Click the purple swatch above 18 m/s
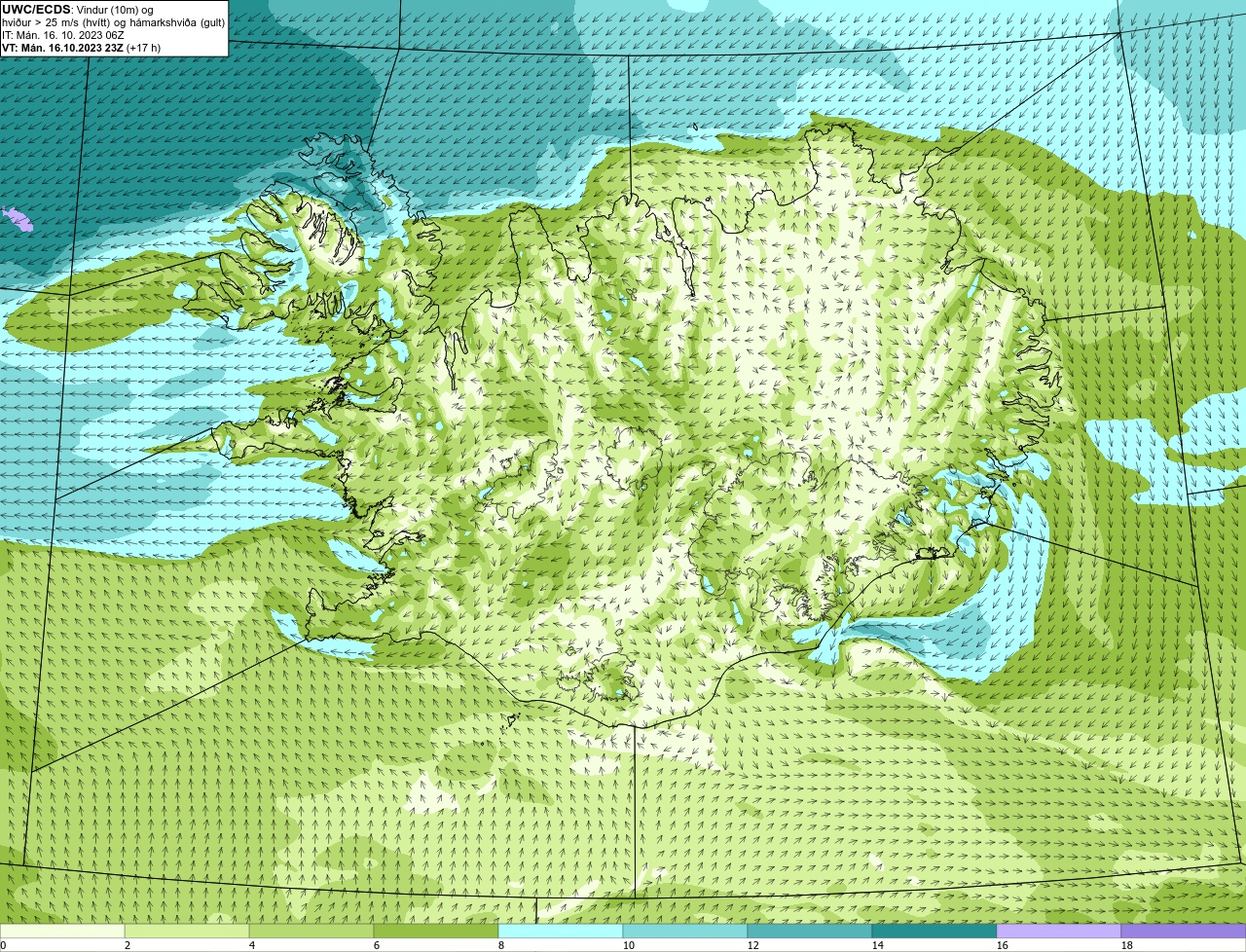Image resolution: width=1246 pixels, height=952 pixels. pyautogui.click(x=1184, y=932)
